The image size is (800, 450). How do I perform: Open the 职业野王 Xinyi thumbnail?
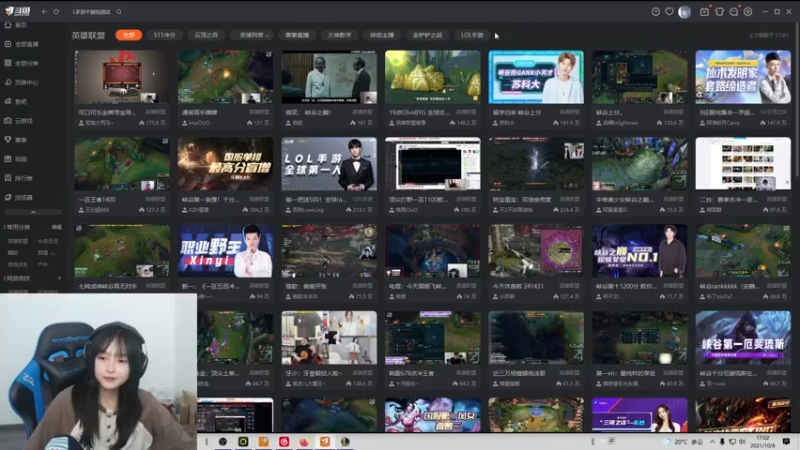click(x=225, y=251)
